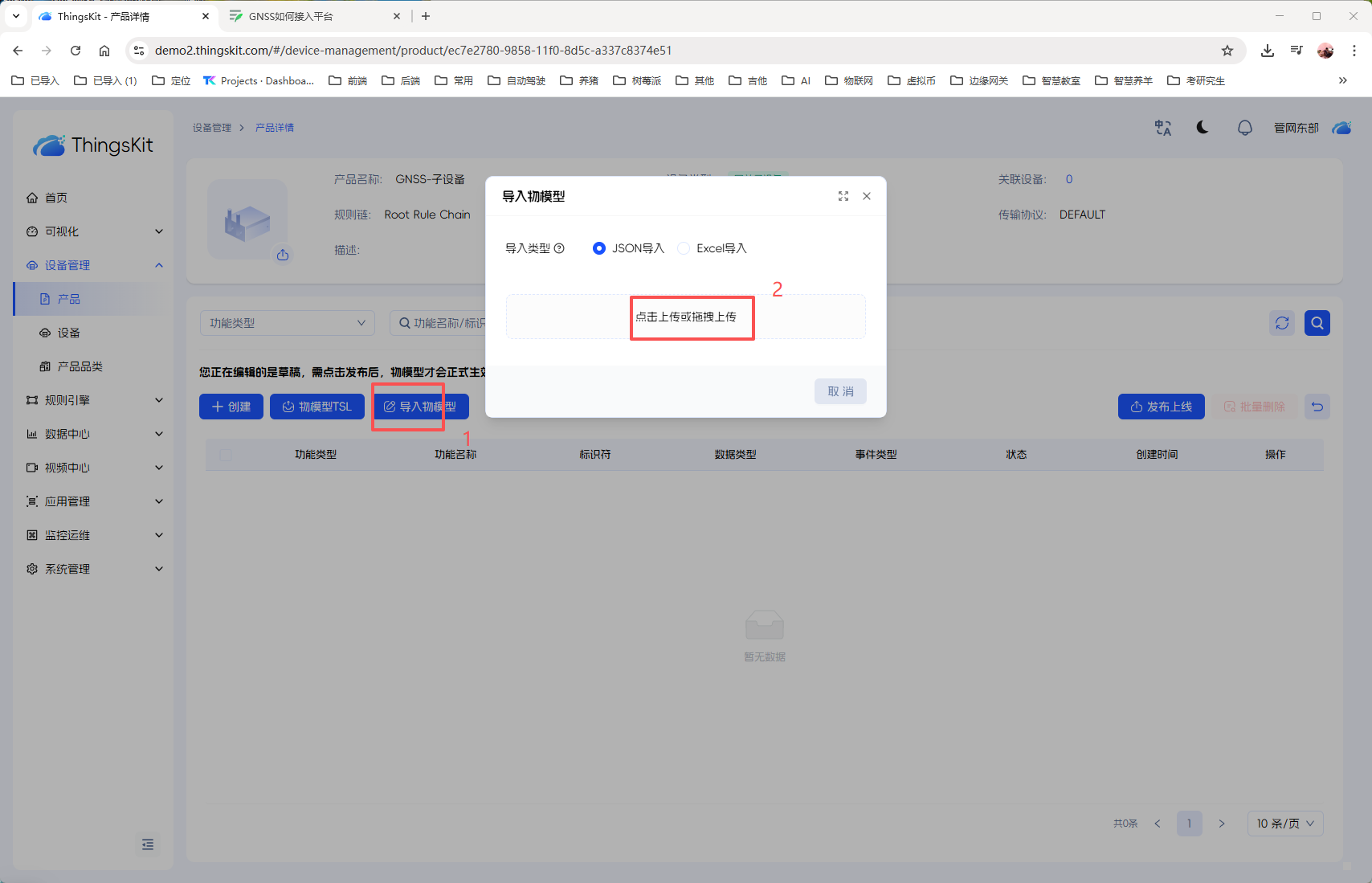1372x883 pixels.
Task: Click the blue search icon button
Action: (x=1317, y=323)
